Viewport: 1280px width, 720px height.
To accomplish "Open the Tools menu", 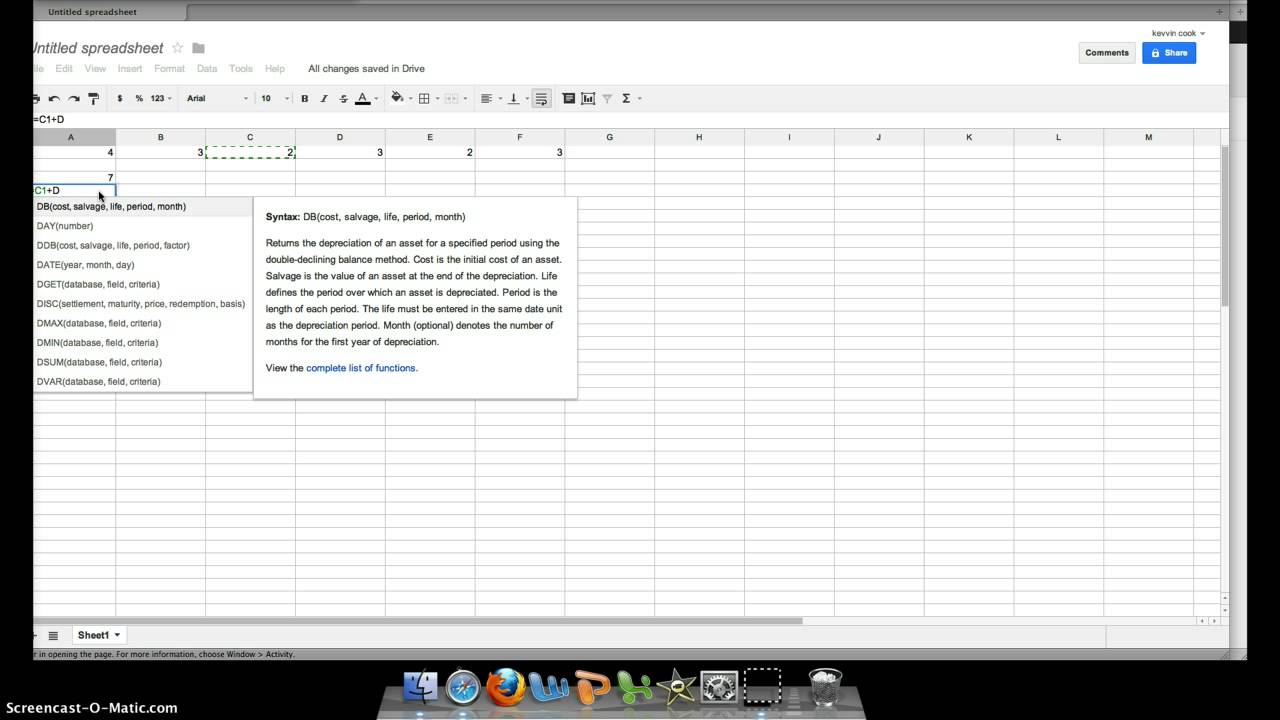I will (241, 69).
